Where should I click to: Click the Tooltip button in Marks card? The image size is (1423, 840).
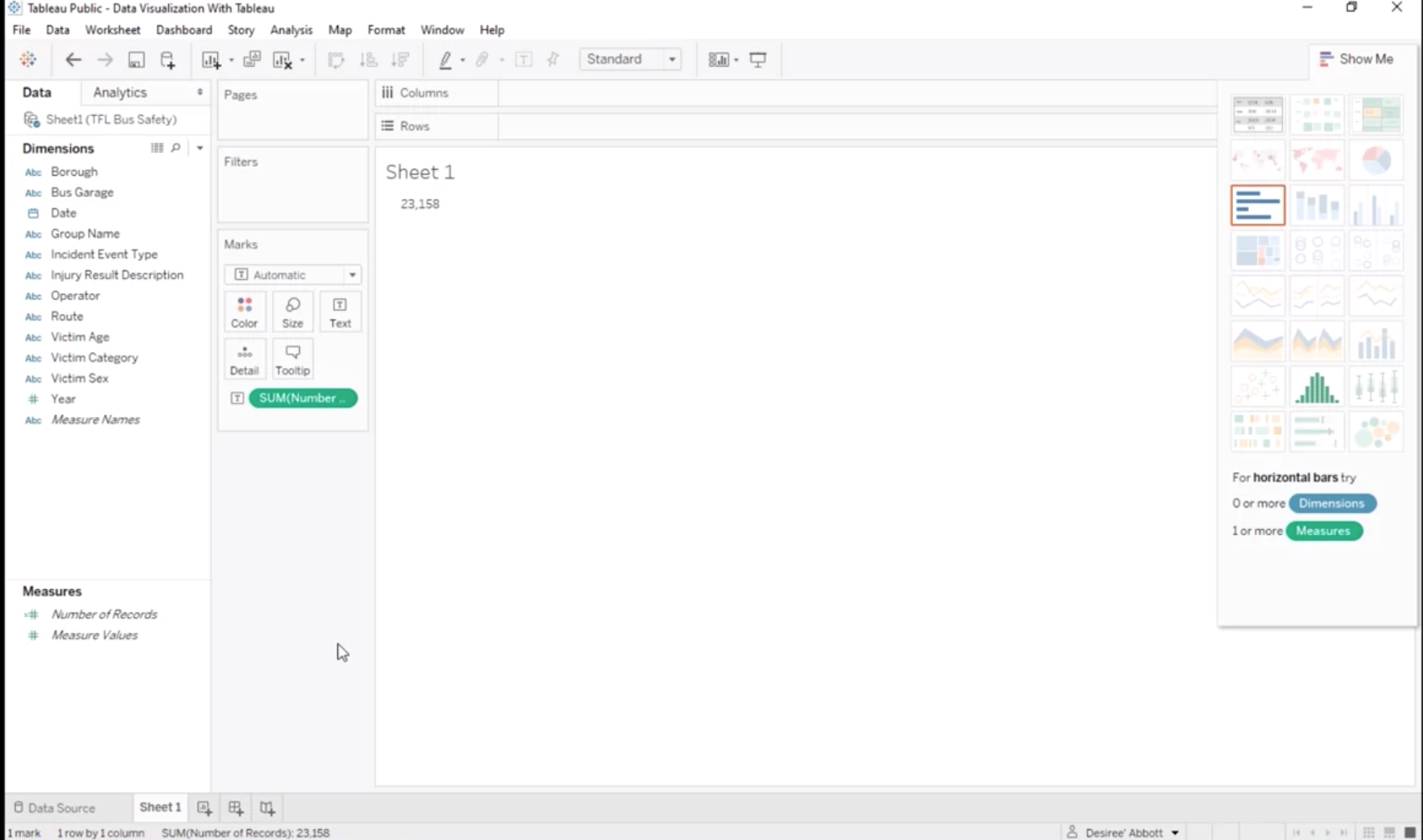292,359
